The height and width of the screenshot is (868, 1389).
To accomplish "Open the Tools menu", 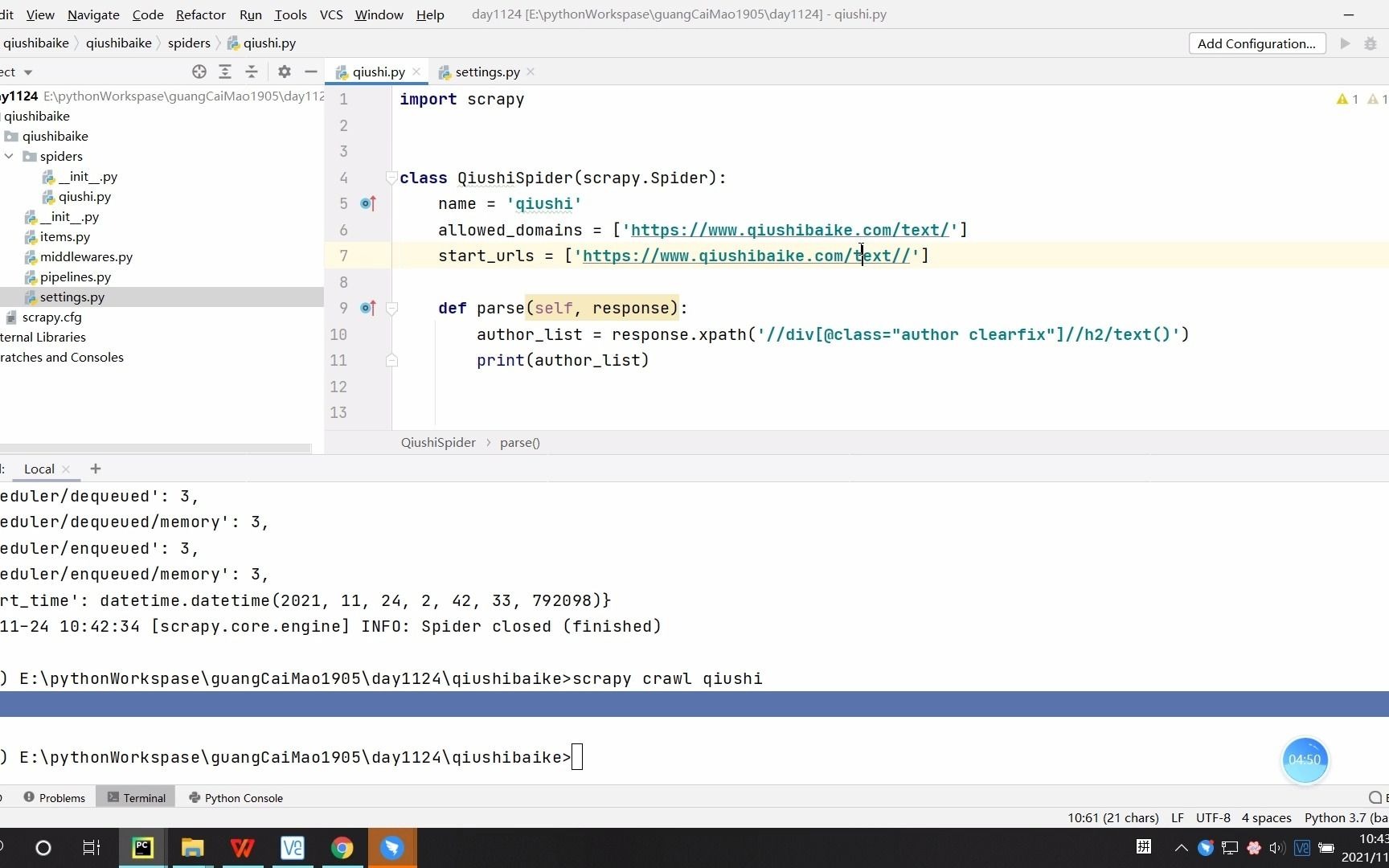I will pyautogui.click(x=290, y=14).
